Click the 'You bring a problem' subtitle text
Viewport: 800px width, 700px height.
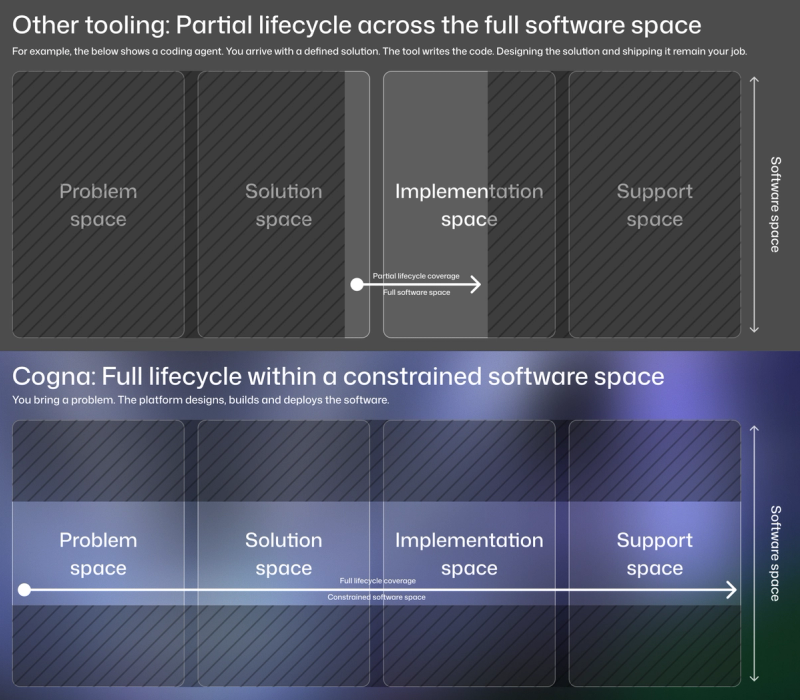pyautogui.click(x=201, y=400)
